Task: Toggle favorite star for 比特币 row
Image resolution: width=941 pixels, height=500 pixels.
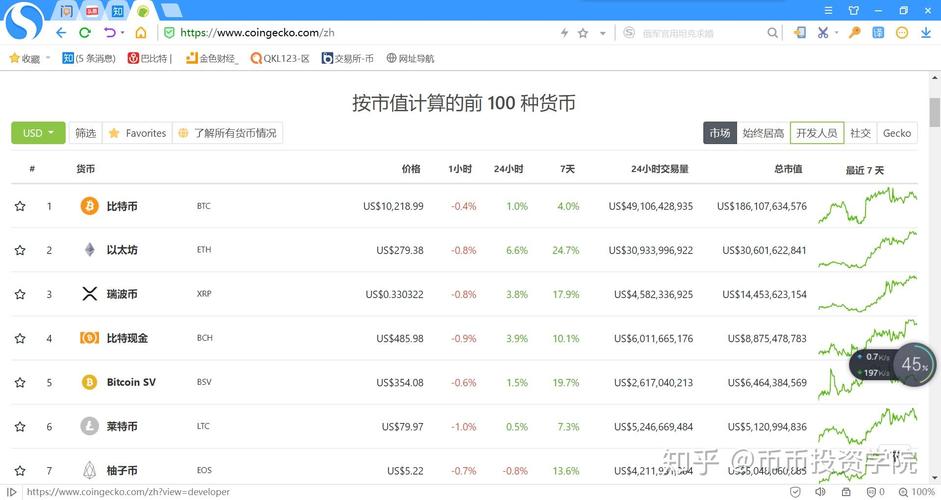Action: point(20,206)
